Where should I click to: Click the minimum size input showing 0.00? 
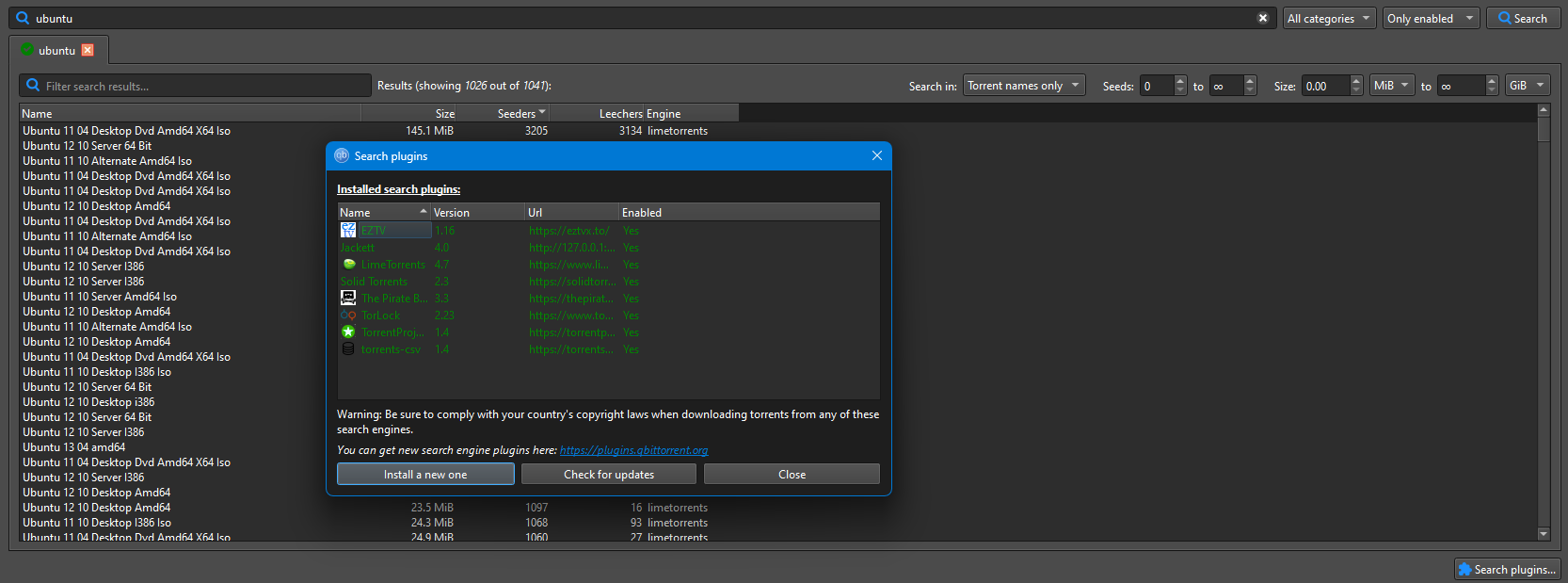[1325, 86]
